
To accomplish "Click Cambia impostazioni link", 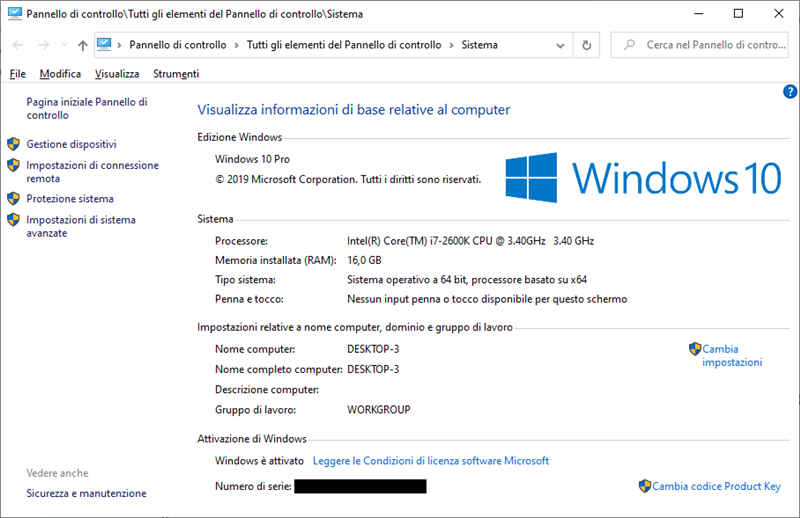I will [x=732, y=356].
